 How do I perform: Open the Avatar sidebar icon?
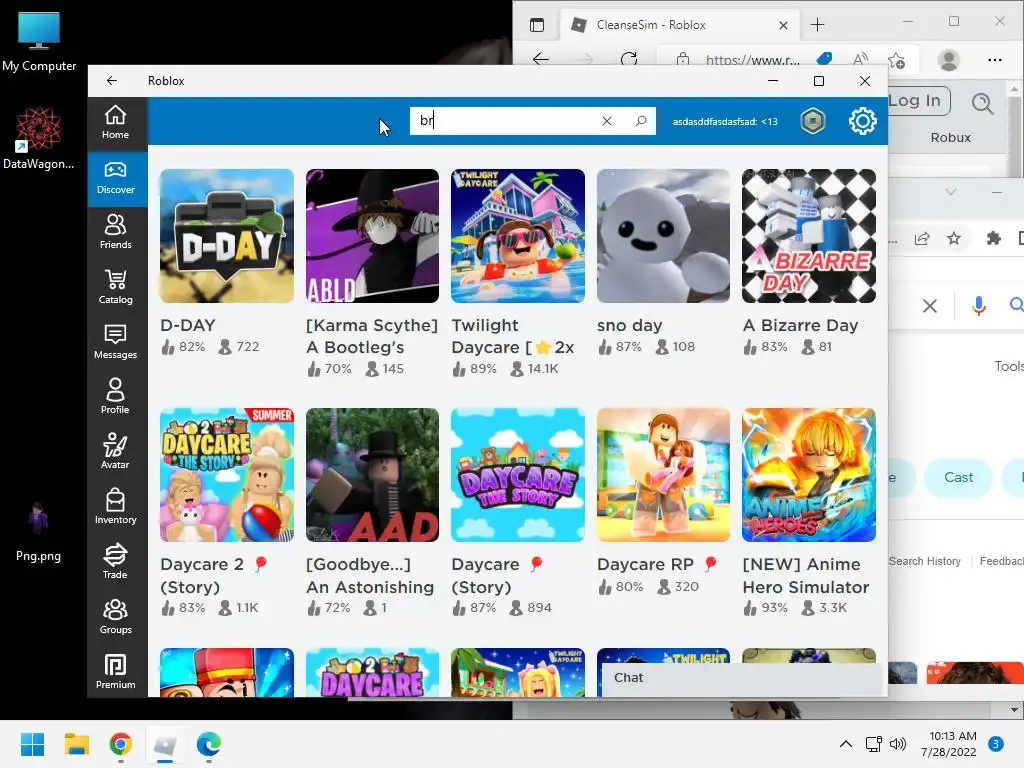pos(116,452)
